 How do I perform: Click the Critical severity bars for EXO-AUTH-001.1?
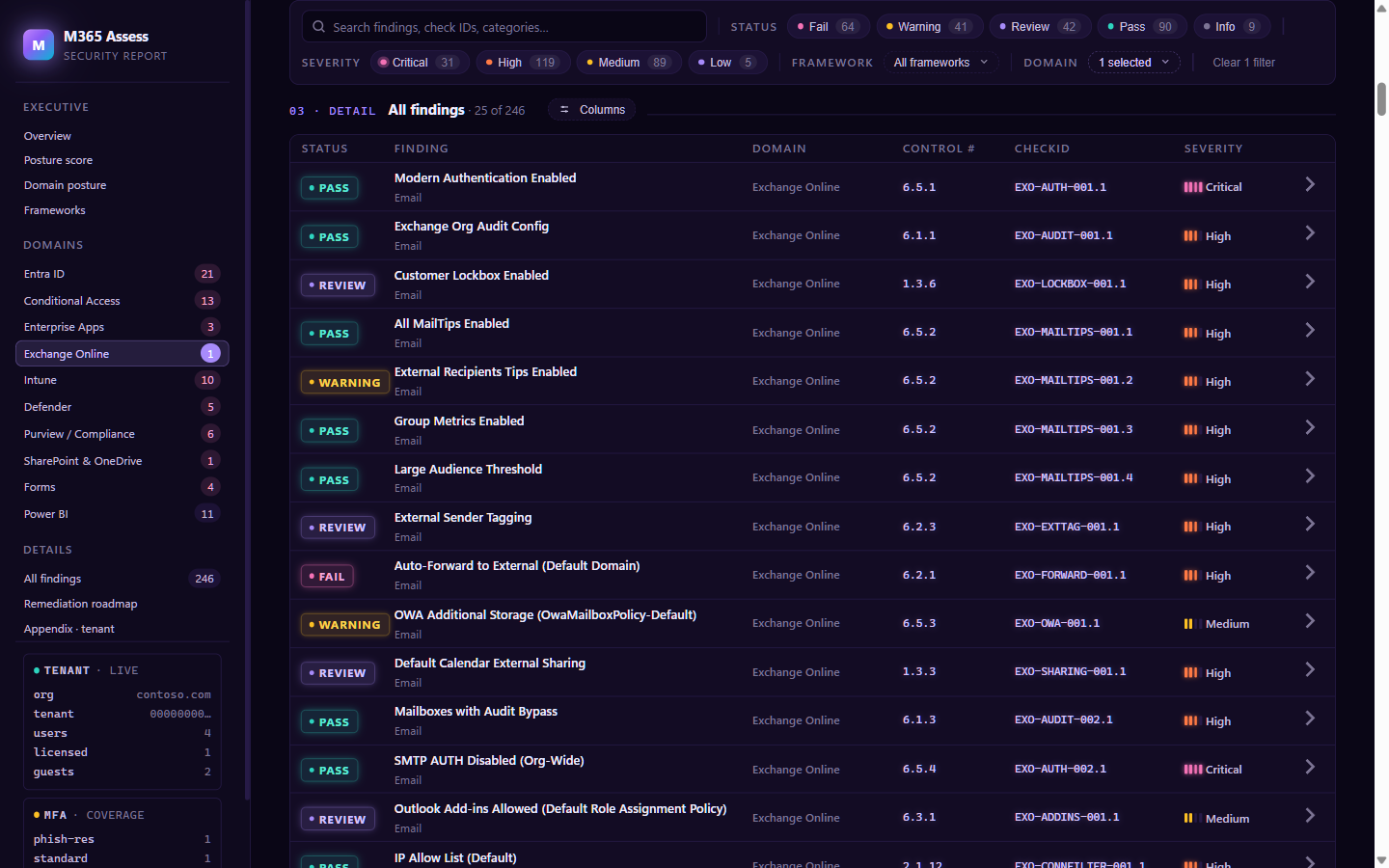(x=1193, y=187)
